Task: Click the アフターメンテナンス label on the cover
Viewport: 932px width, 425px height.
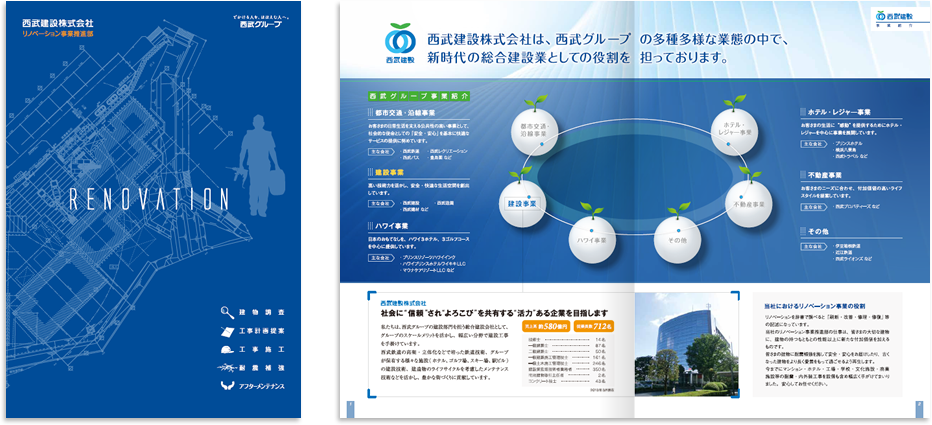Action: pyautogui.click(x=262, y=386)
